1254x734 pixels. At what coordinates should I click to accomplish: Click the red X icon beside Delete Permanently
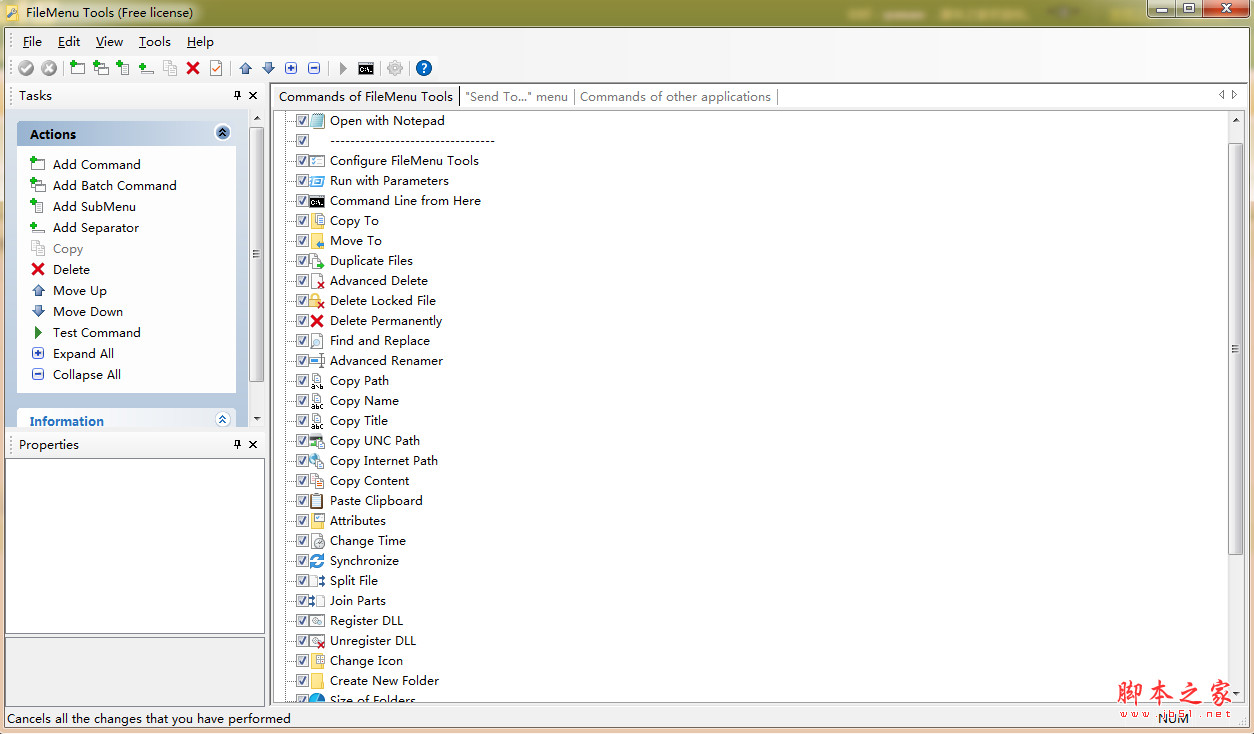317,321
